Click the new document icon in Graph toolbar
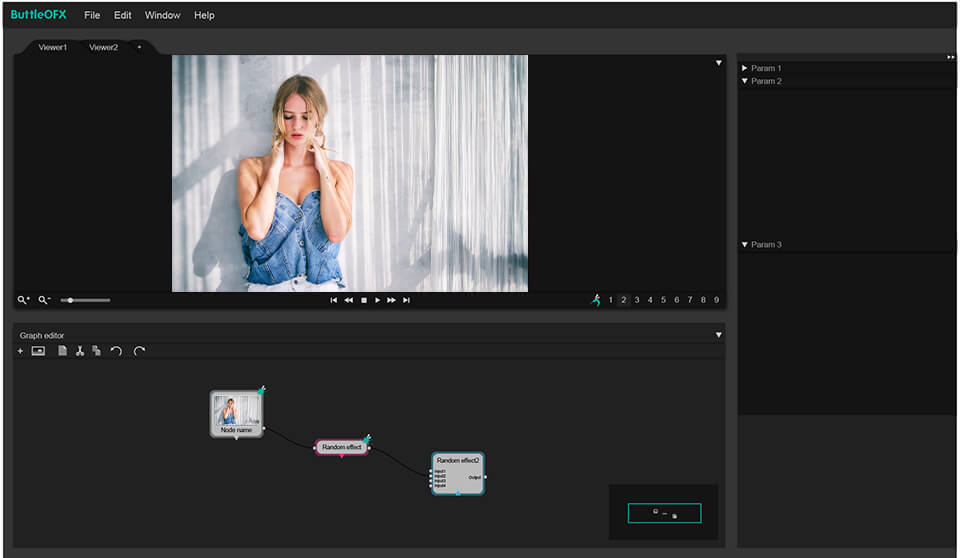Screen dimensions: 960x558 click(62, 351)
